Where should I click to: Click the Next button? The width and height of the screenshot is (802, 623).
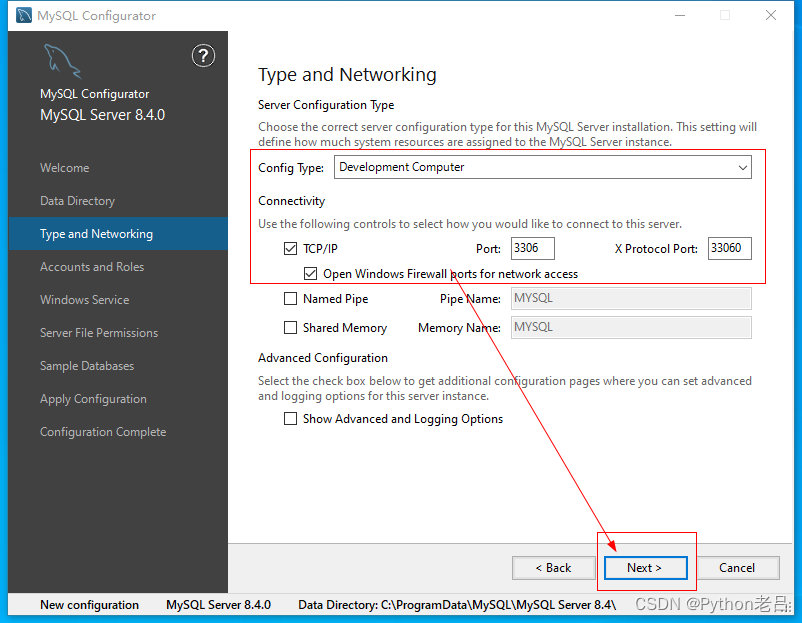tap(645, 568)
